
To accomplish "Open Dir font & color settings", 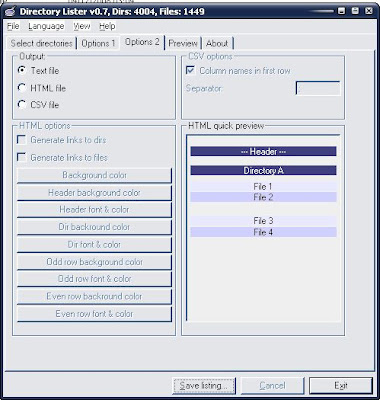I will pos(95,245).
